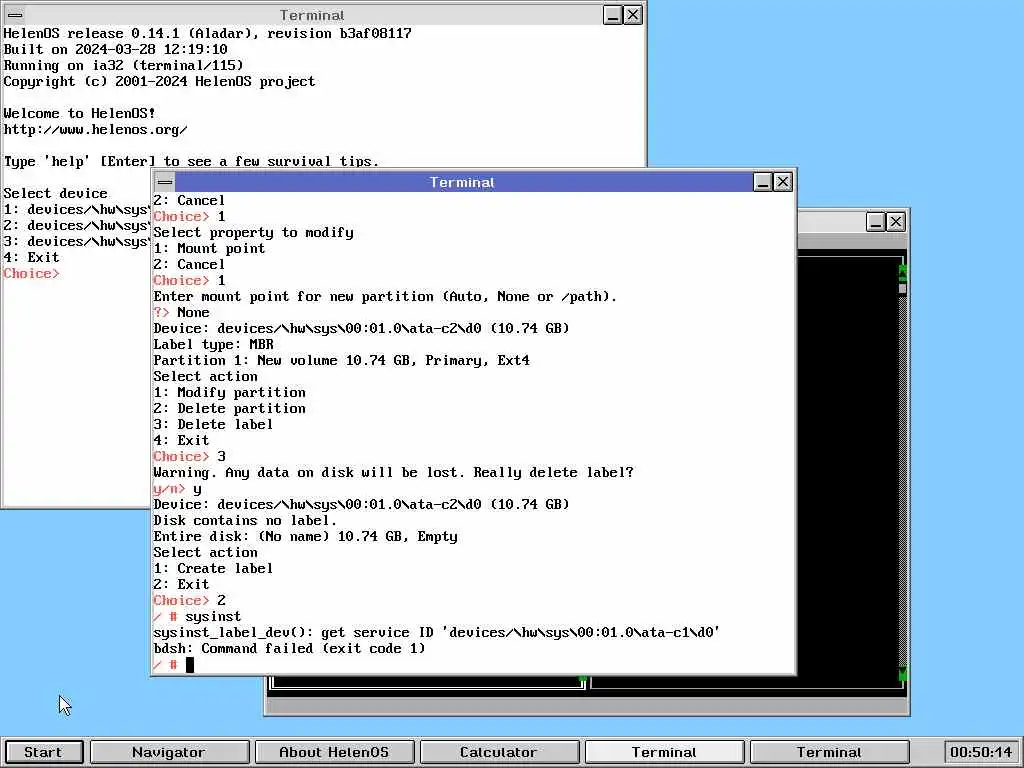The width and height of the screenshot is (1024, 768).
Task: Click the 'HelenOS release 0.14.1 (Aladar)' line
Action: pyautogui.click(x=208, y=33)
